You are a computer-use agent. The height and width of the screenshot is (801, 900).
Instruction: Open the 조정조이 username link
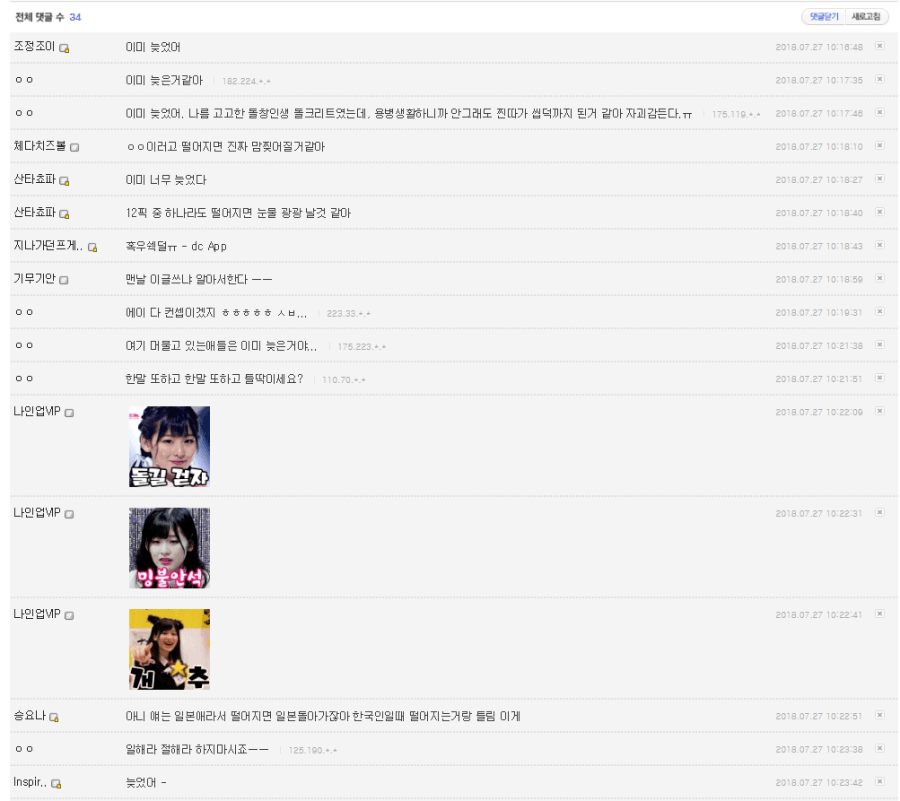pos(34,47)
